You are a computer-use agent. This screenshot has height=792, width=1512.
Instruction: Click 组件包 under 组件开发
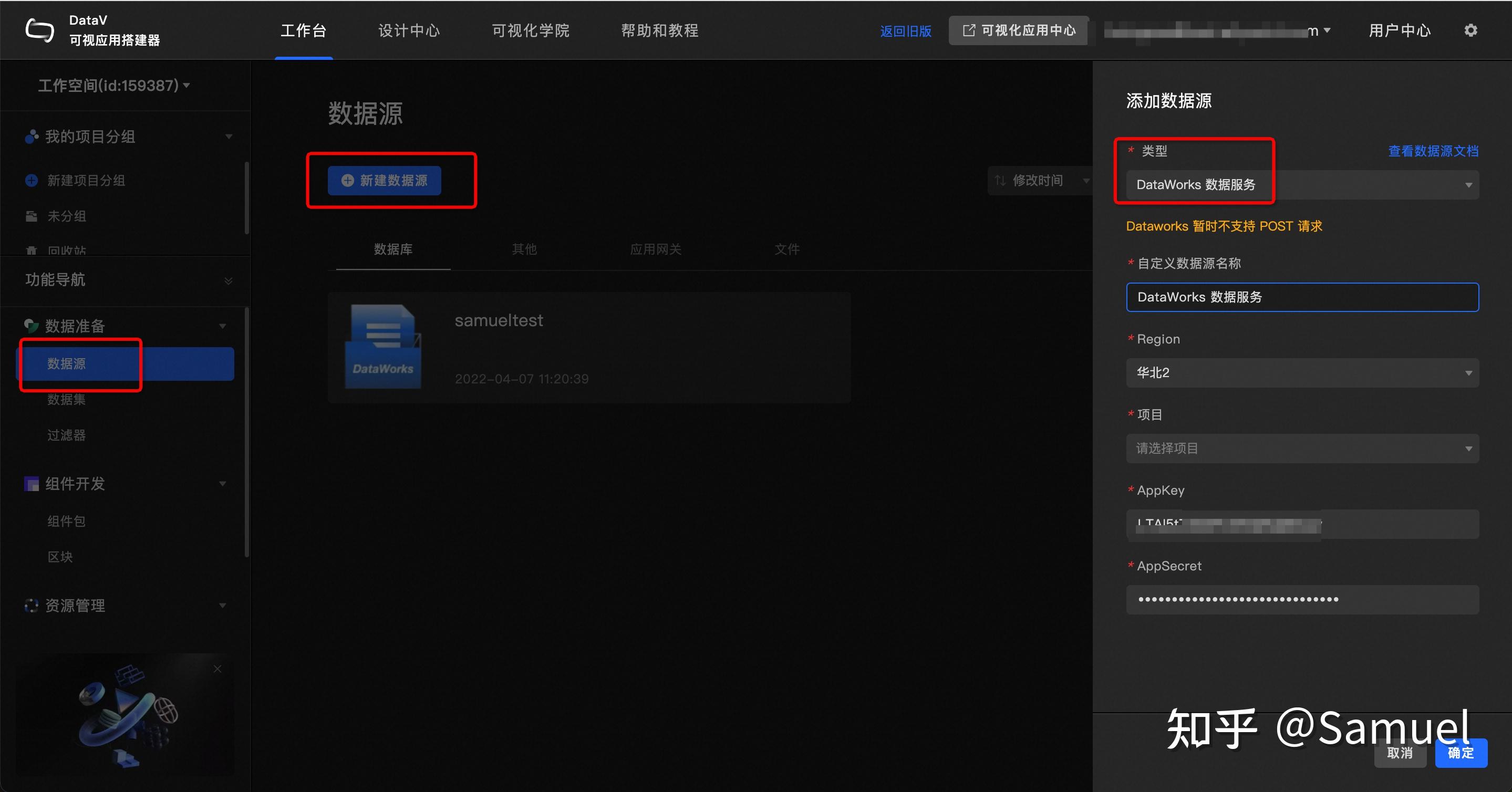(66, 521)
